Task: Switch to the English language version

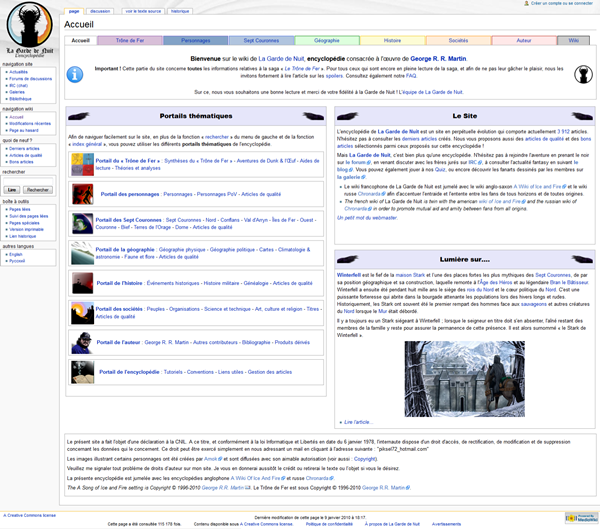Action: click(16, 254)
